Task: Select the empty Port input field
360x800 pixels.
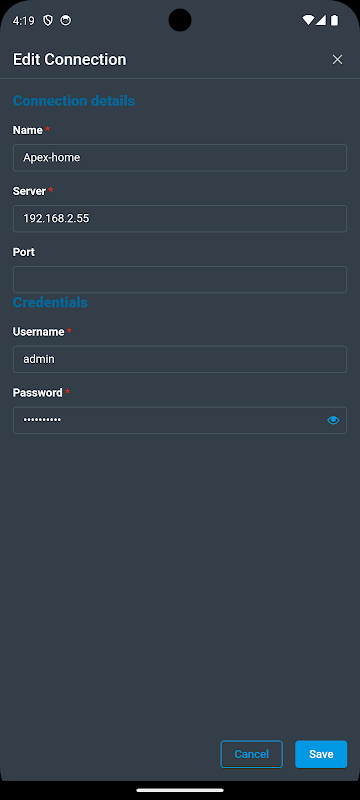Action: pos(180,280)
